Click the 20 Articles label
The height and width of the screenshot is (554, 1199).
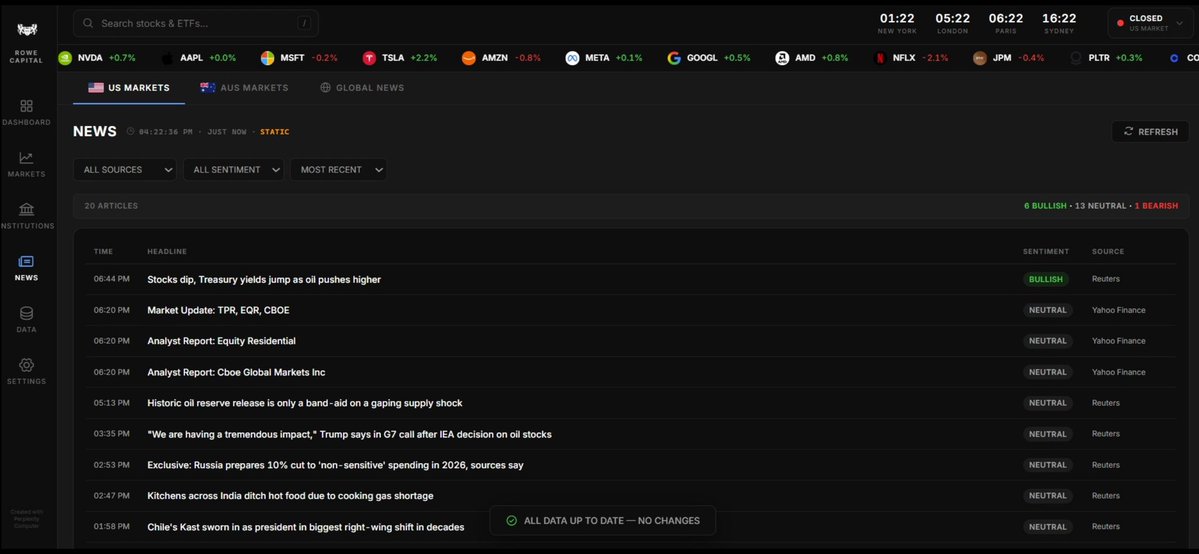tap(112, 206)
